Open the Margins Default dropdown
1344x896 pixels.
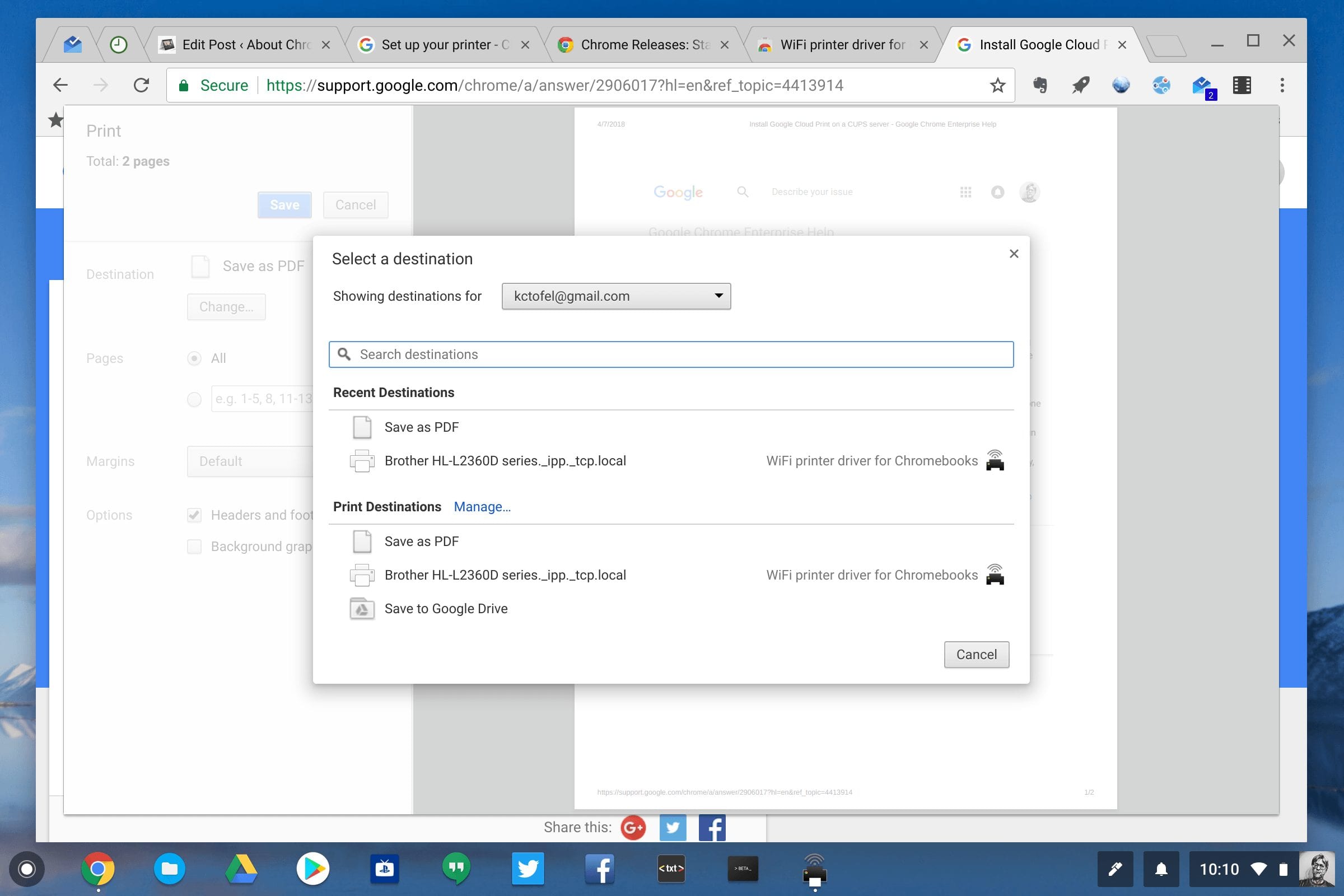[x=250, y=461]
